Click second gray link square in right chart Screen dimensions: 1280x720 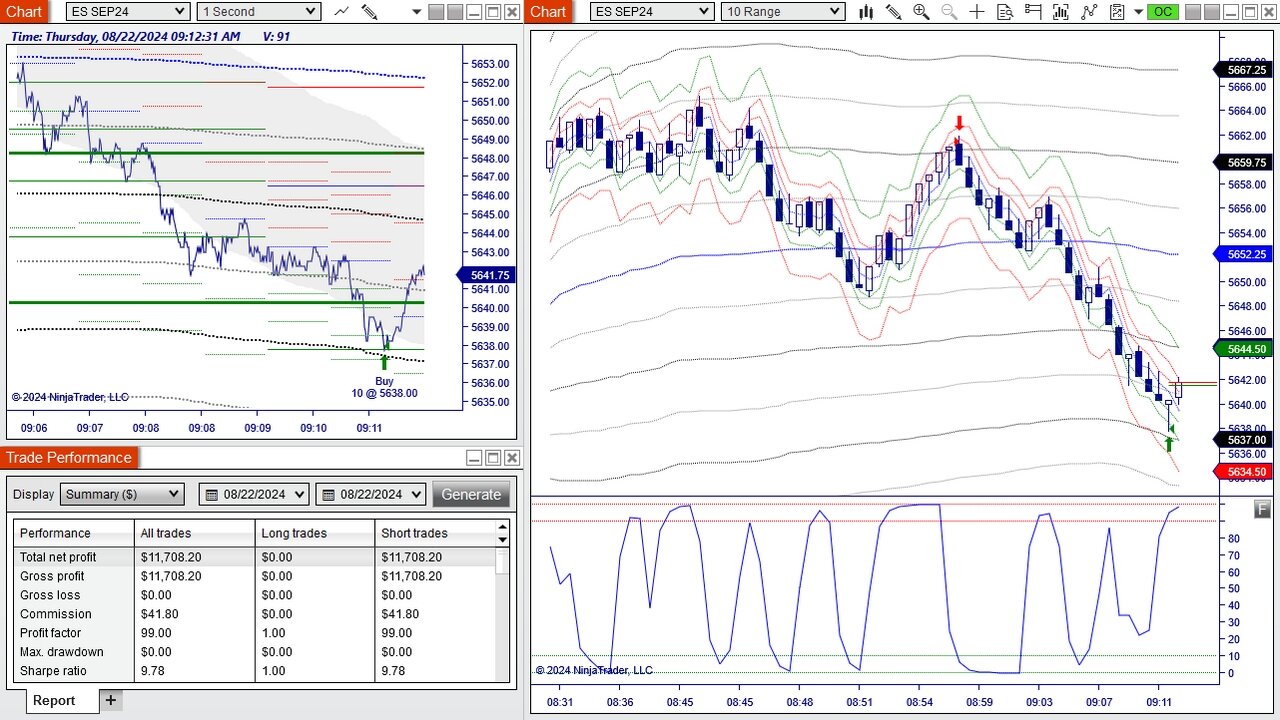[1211, 11]
